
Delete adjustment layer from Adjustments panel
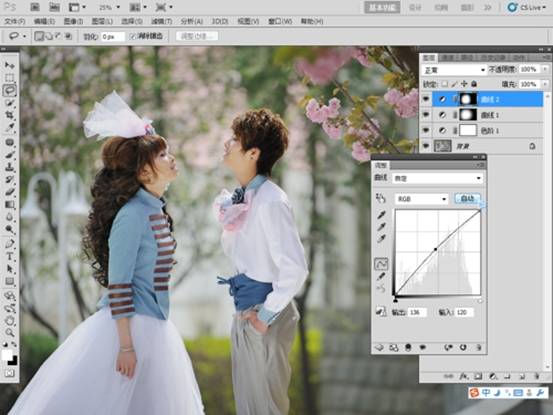478,348
